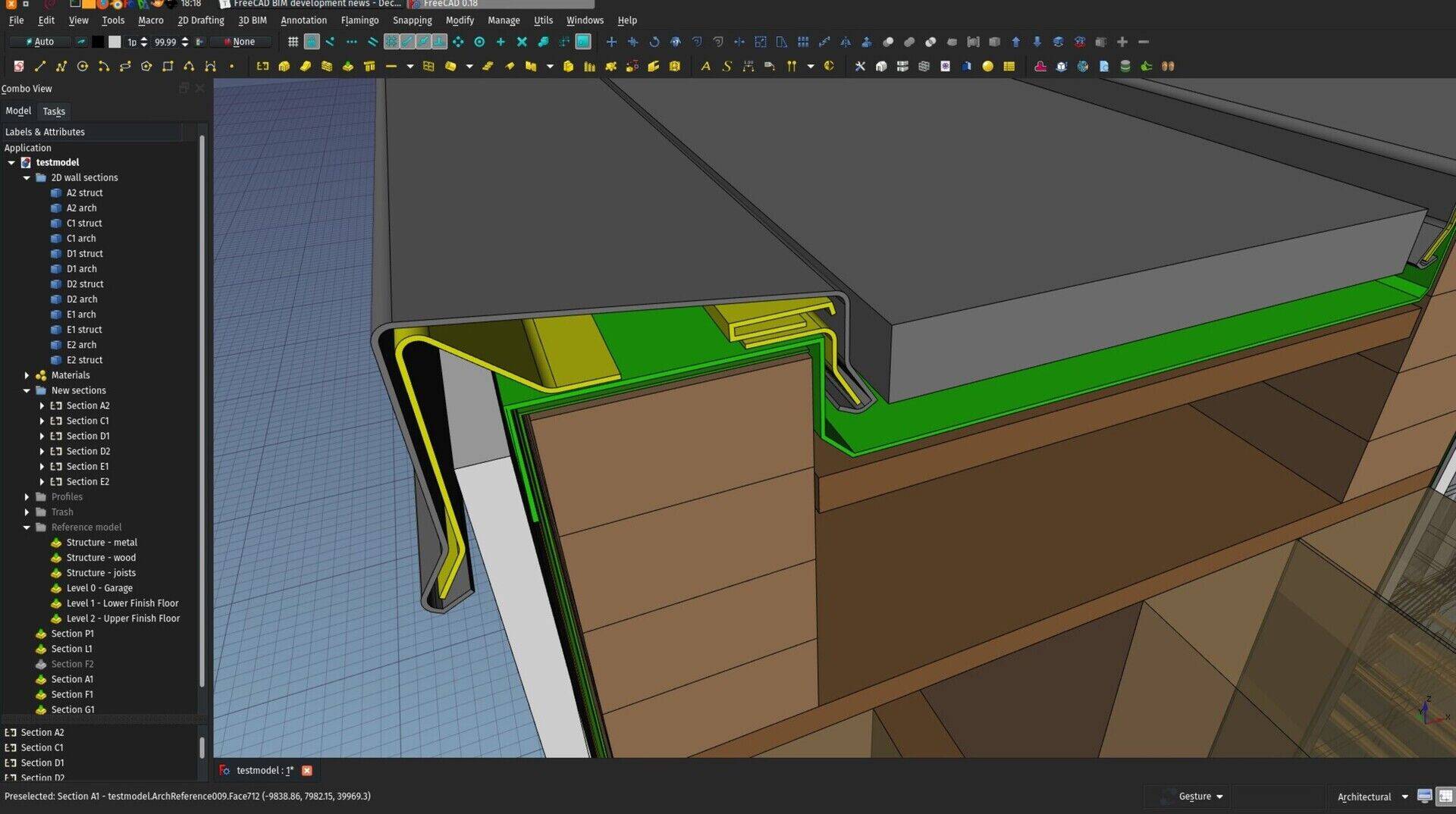Screen dimensions: 1456x814
Task: Expand the Section A2 tree item
Action: tap(43, 405)
